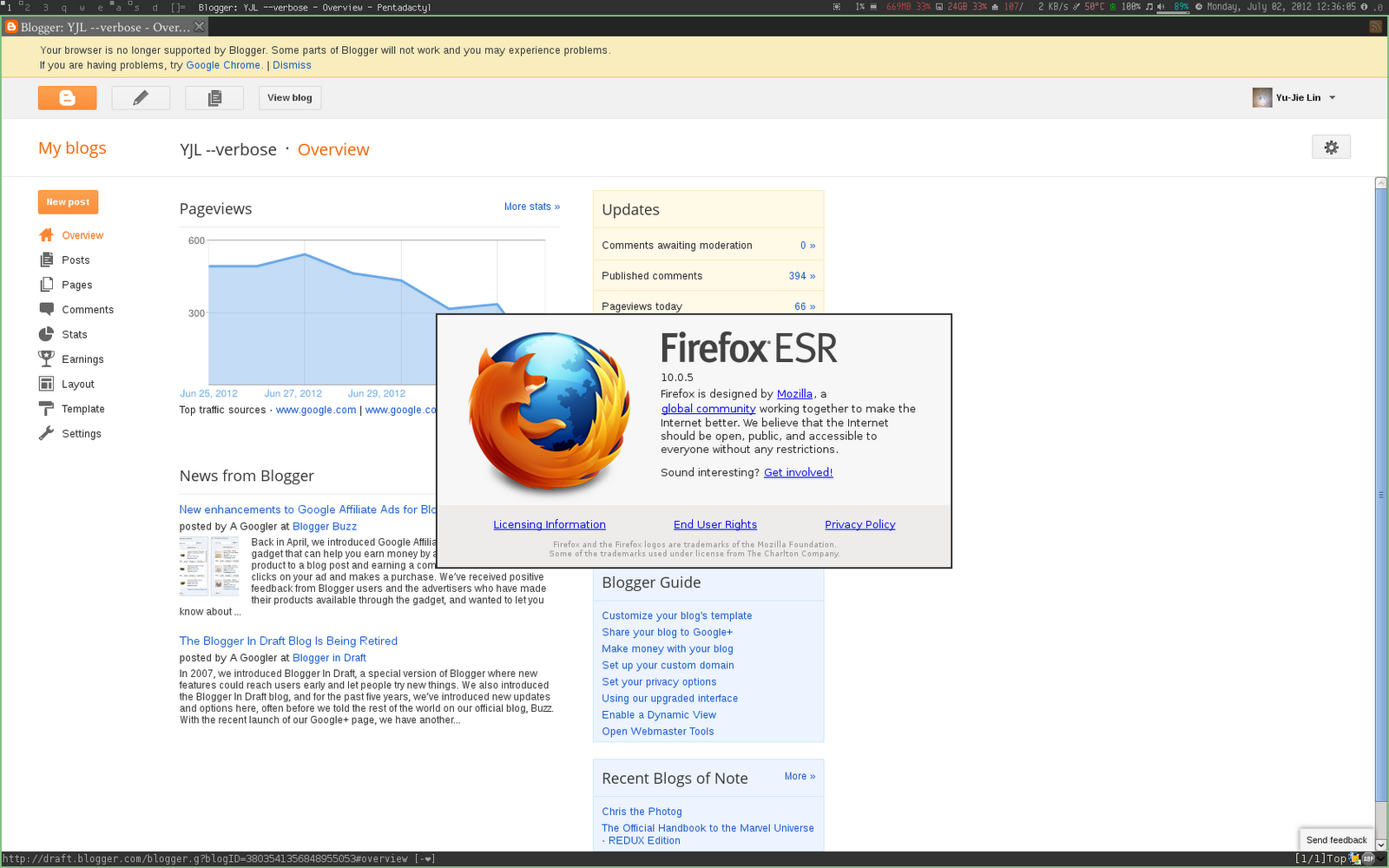The image size is (1389, 868).
Task: Open the Yu-Jie Lin account menu
Action: pos(1294,98)
